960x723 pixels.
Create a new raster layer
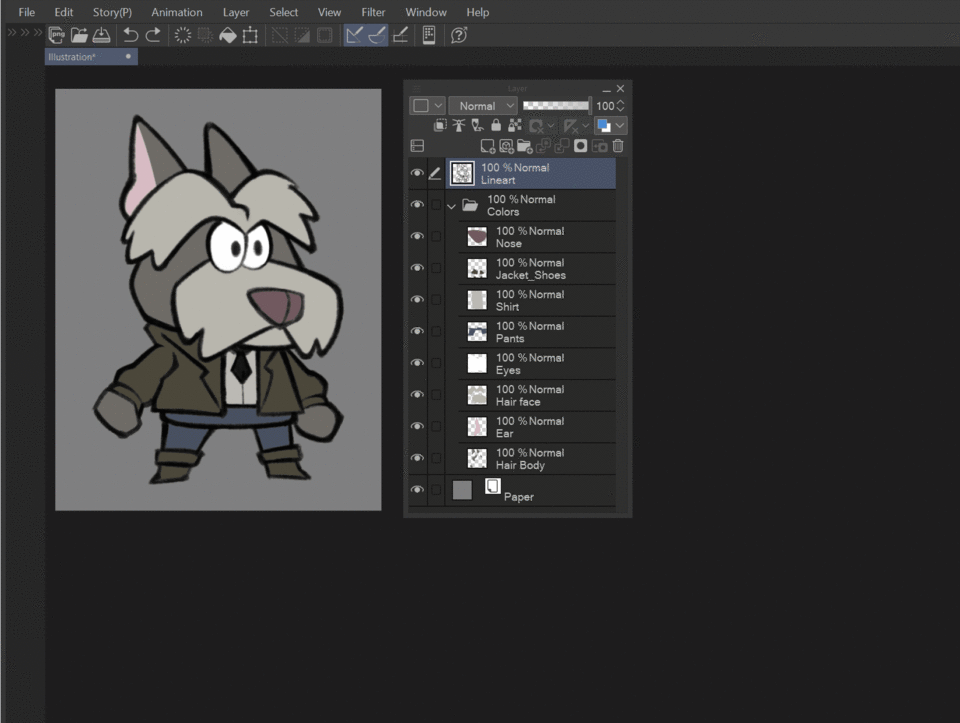(x=488, y=146)
